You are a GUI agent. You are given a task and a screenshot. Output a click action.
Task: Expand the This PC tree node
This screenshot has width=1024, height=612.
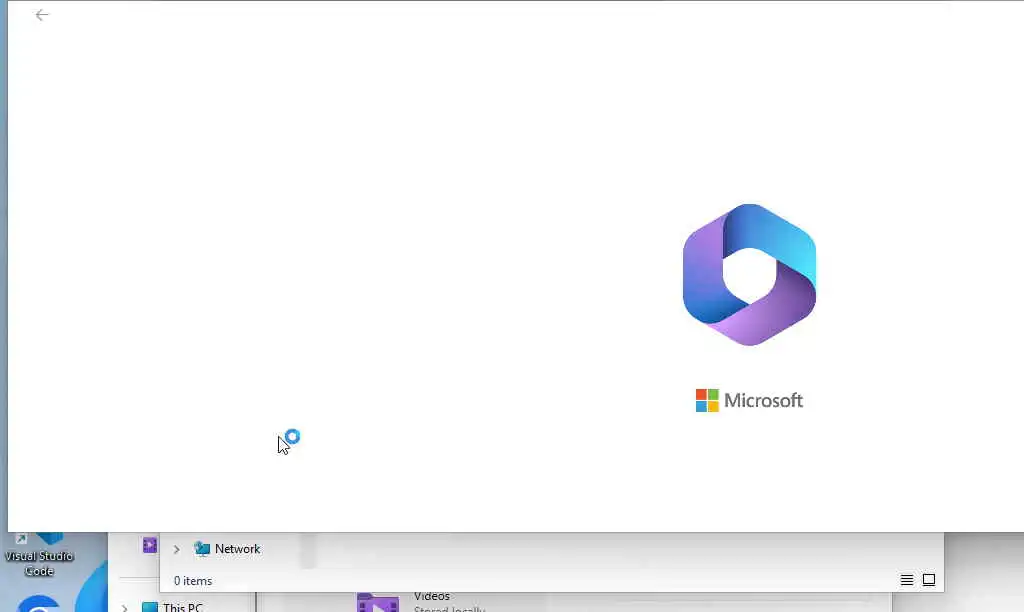point(124,607)
